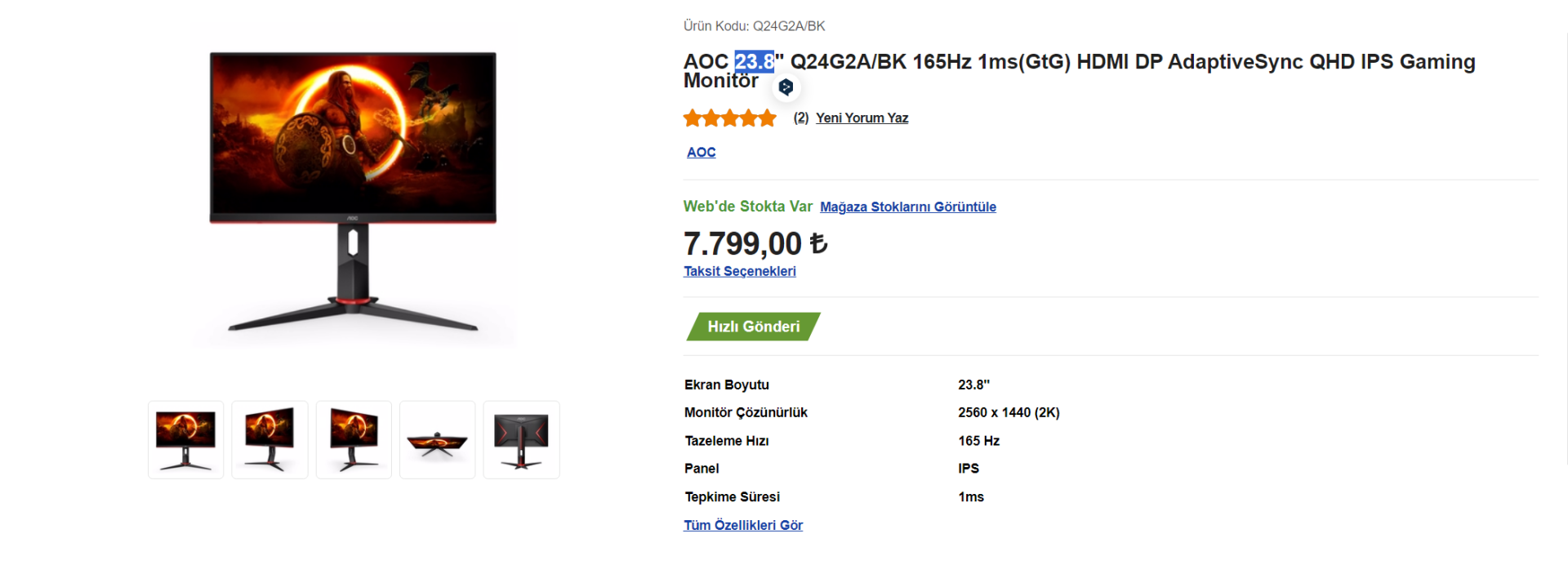Image resolution: width=1568 pixels, height=565 pixels.
Task: Select the second angled monitor thumbnail
Action: [269, 439]
